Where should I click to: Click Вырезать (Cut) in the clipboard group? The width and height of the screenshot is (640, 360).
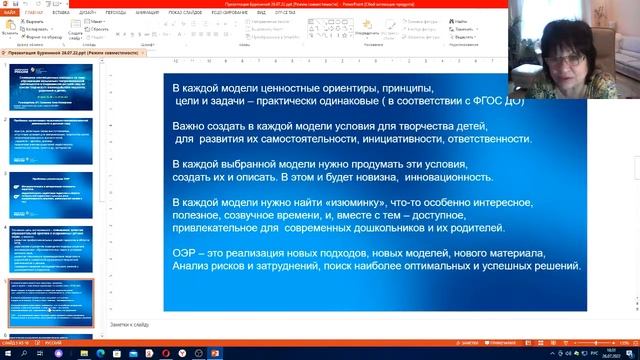tap(33, 21)
